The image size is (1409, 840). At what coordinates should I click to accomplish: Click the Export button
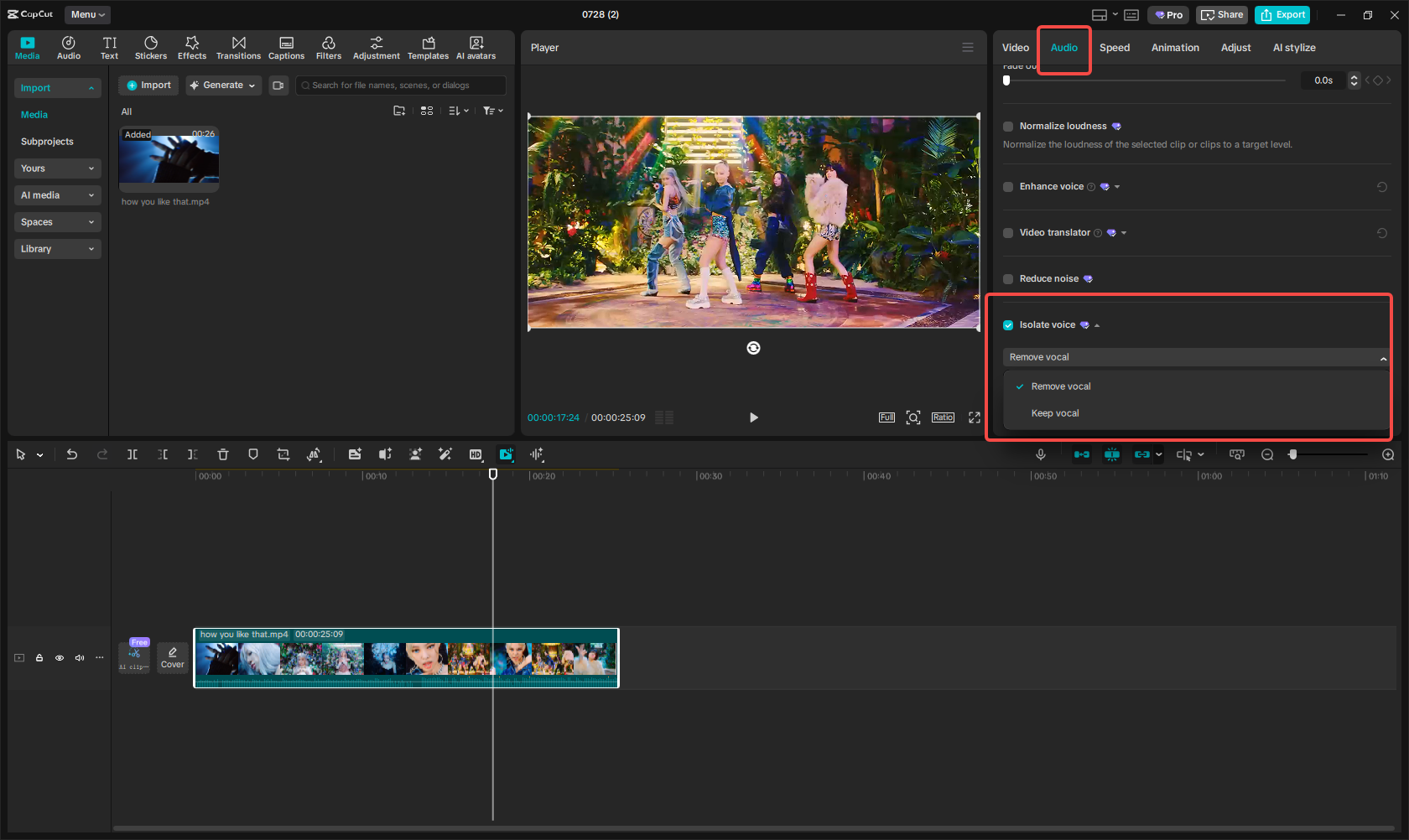click(x=1282, y=14)
